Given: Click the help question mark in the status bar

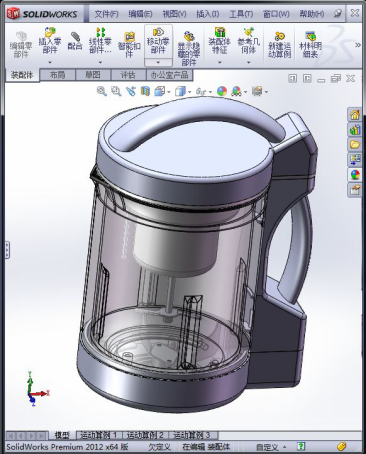Looking at the screenshot, I should pos(301,446).
